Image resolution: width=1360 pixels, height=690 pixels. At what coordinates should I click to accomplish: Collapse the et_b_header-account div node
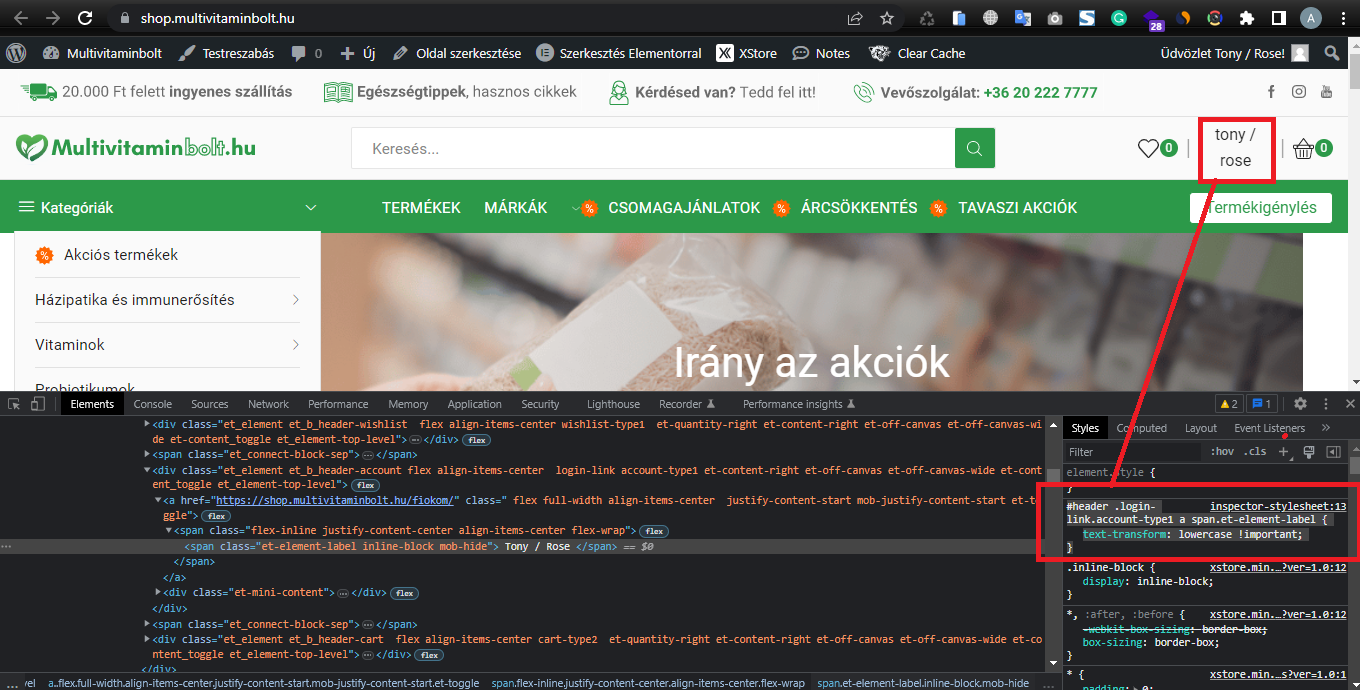click(147, 470)
